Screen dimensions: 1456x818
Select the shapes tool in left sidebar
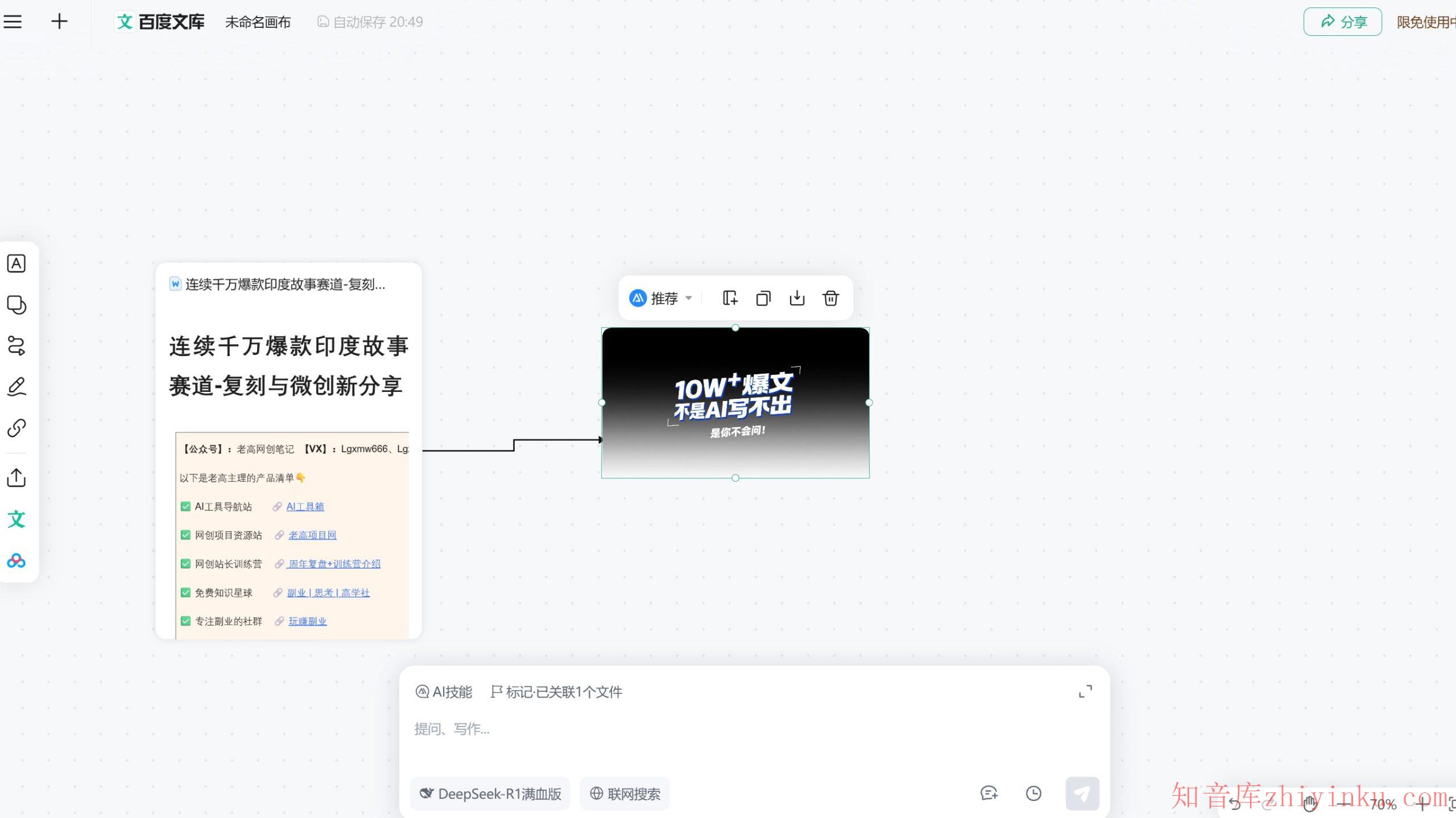coord(16,305)
